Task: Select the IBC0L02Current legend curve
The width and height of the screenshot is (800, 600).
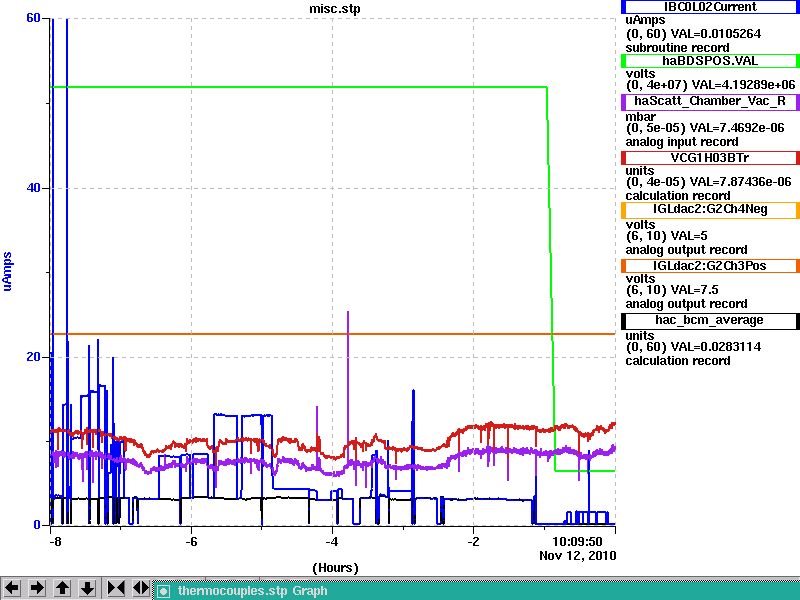Action: pyautogui.click(x=710, y=7)
